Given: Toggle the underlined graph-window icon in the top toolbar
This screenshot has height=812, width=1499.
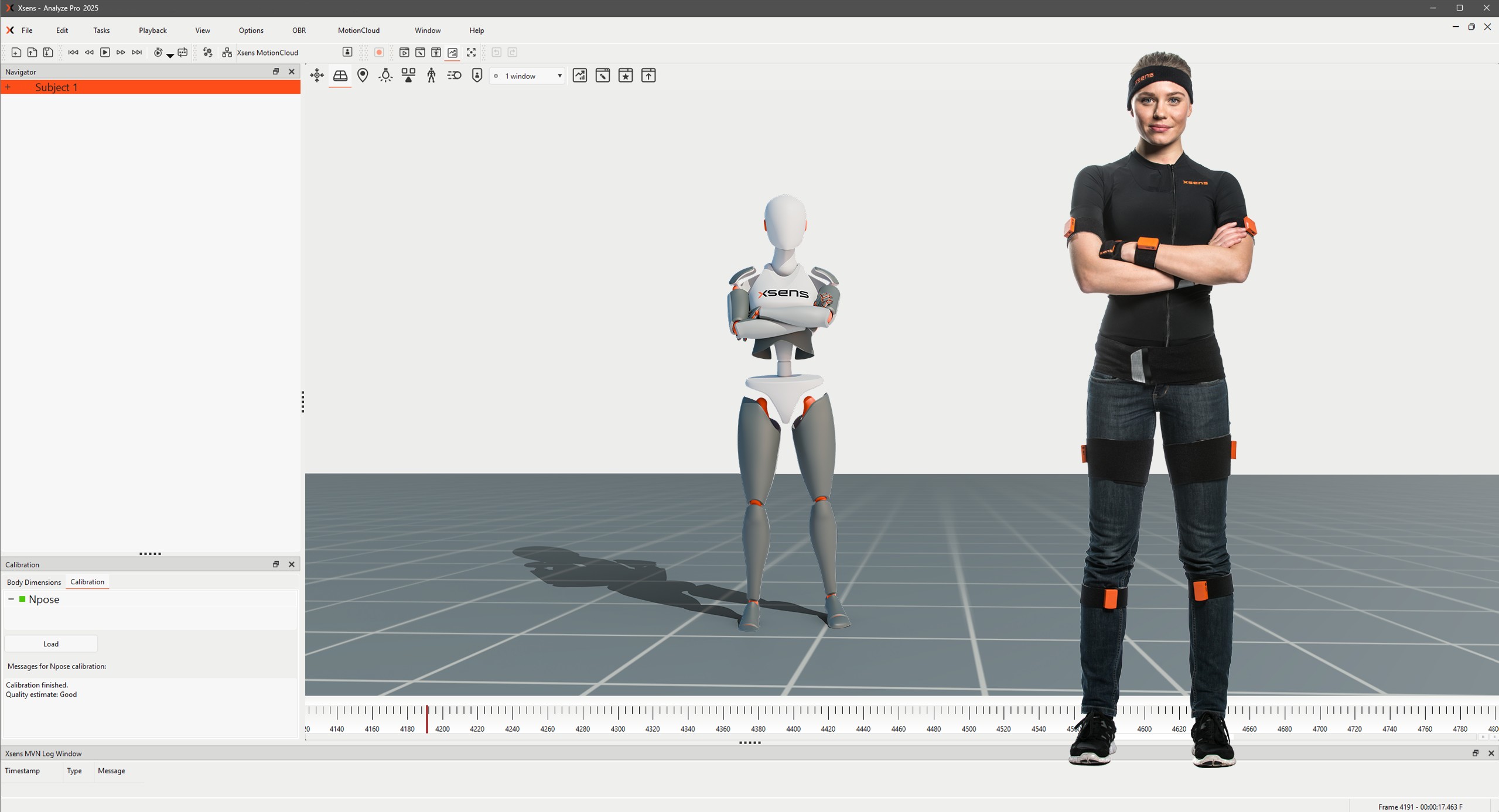Looking at the screenshot, I should click(452, 53).
